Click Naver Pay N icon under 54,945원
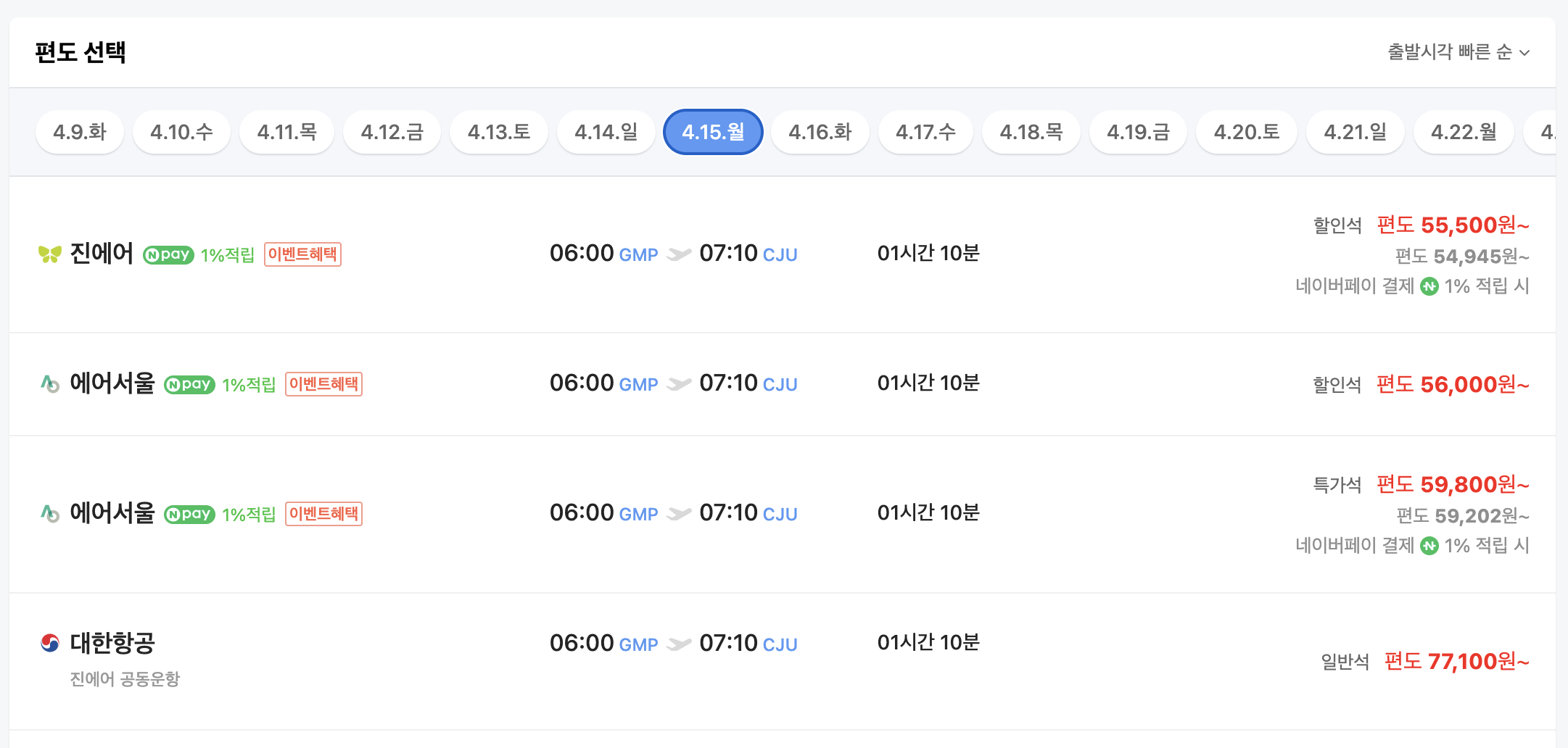 click(x=1429, y=286)
